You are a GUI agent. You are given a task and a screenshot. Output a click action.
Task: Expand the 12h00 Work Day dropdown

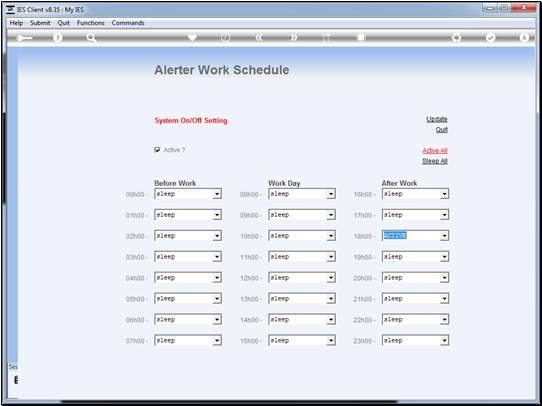coord(331,277)
